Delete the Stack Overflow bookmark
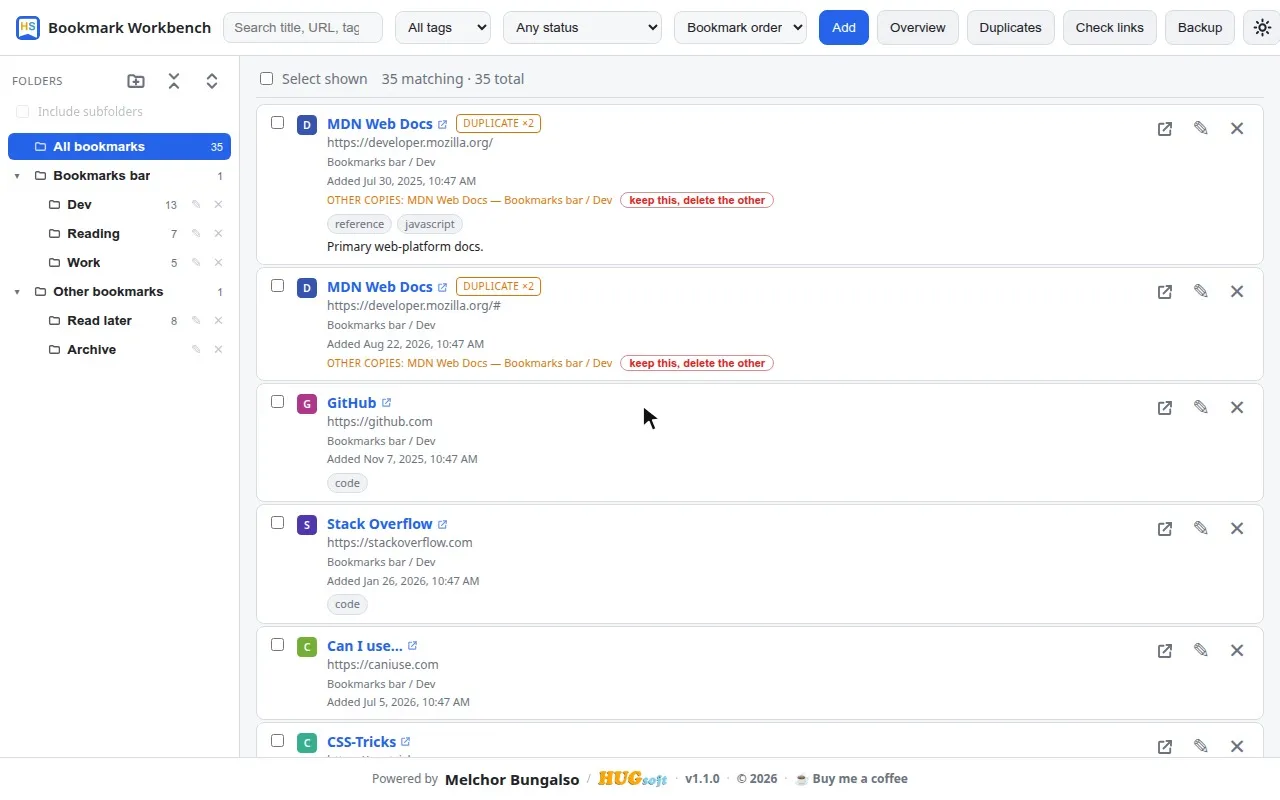 click(x=1237, y=529)
